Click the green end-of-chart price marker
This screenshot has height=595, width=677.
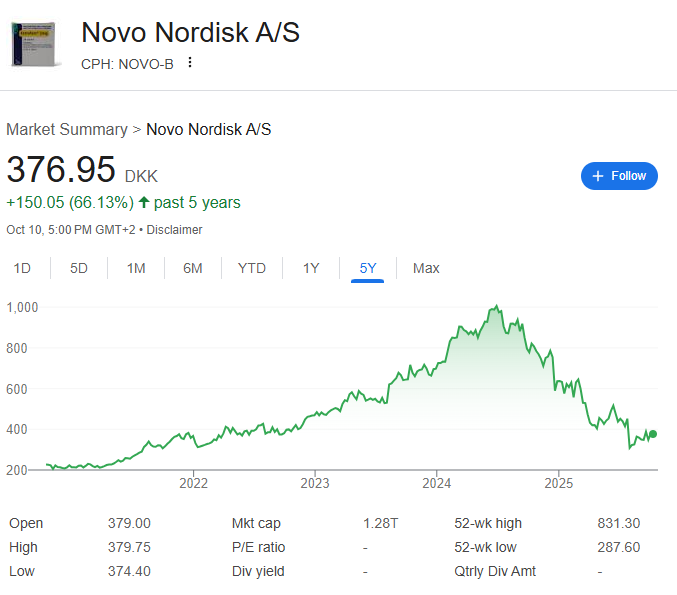click(653, 434)
